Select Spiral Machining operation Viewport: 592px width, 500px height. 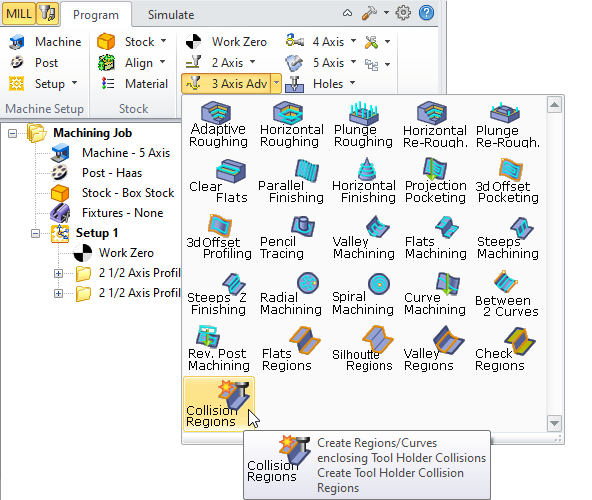pyautogui.click(x=363, y=293)
